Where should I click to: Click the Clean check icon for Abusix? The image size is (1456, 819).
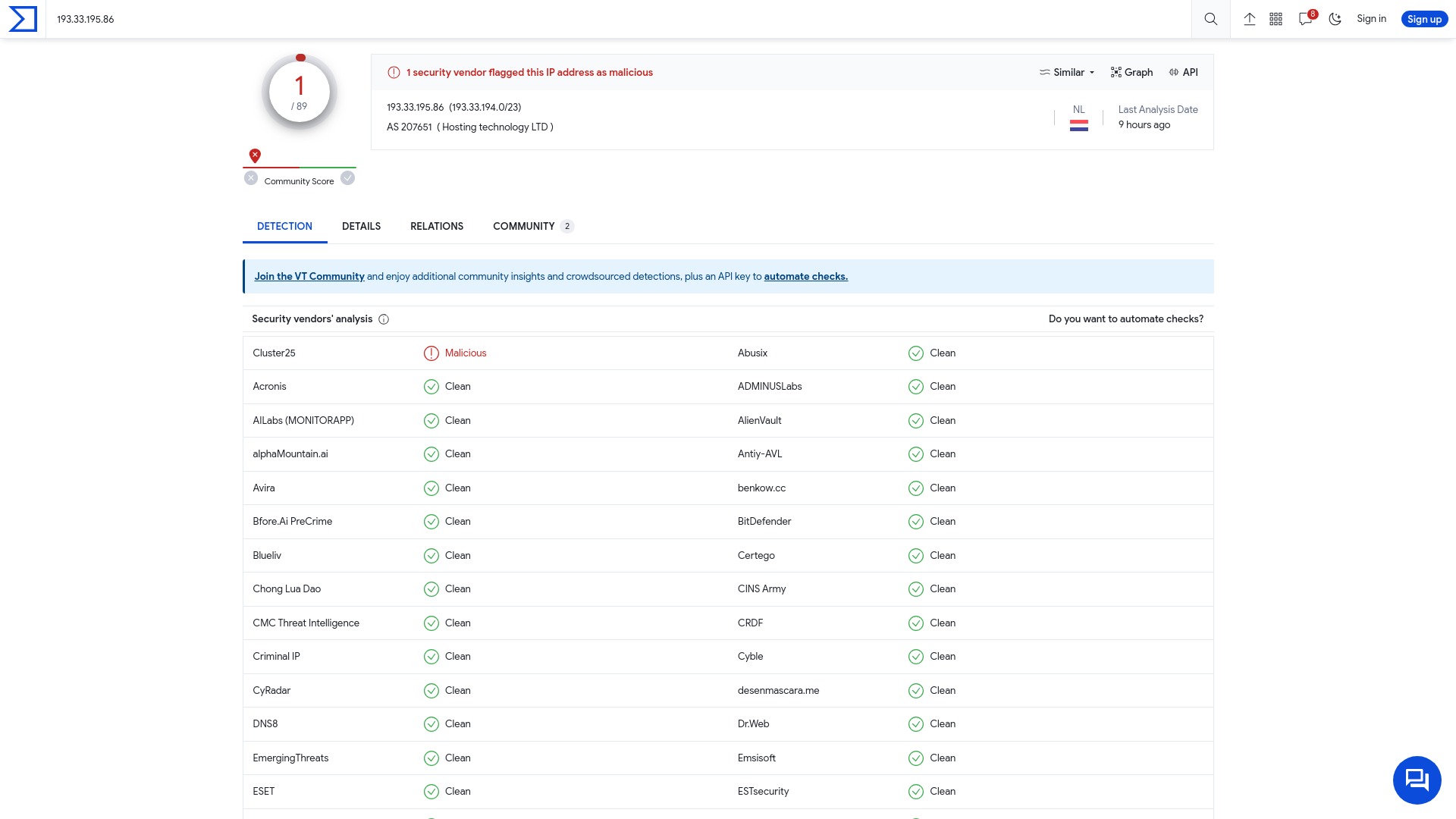pyautogui.click(x=916, y=353)
